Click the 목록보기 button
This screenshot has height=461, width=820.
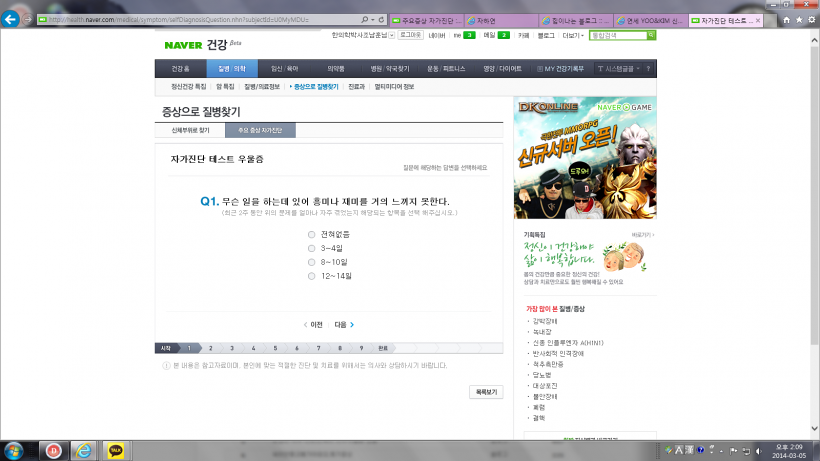(x=485, y=393)
